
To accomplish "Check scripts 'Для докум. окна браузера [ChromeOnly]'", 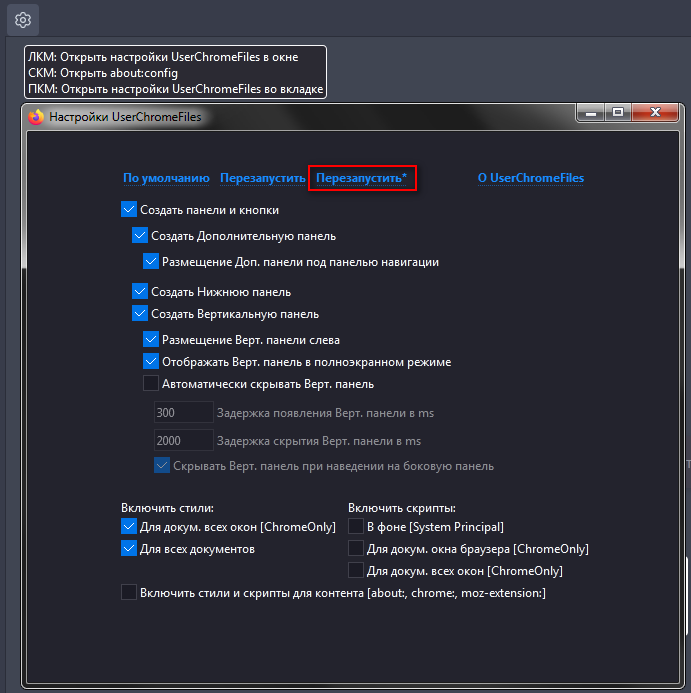I will (x=356, y=548).
